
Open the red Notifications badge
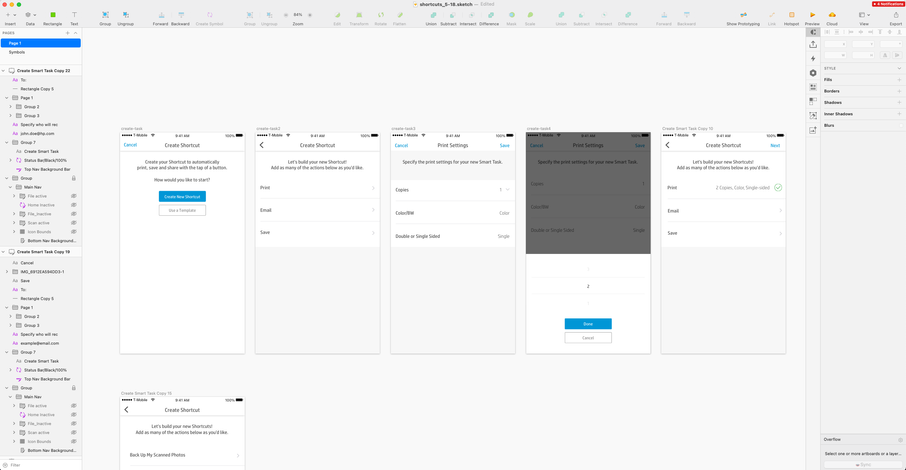click(x=888, y=4)
